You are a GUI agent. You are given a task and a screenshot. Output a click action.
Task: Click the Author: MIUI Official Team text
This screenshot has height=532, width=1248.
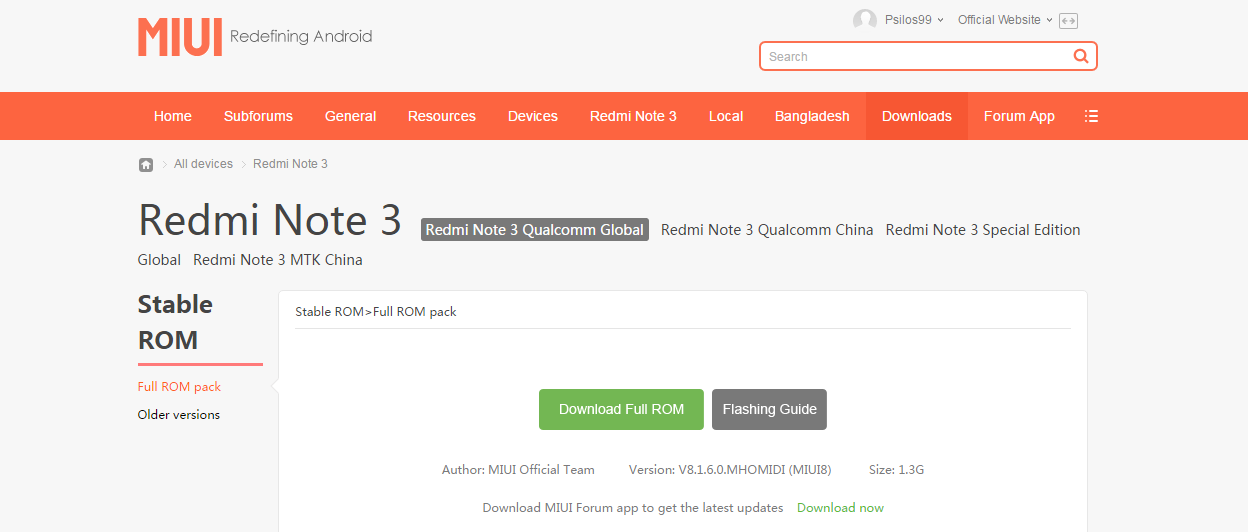point(518,469)
